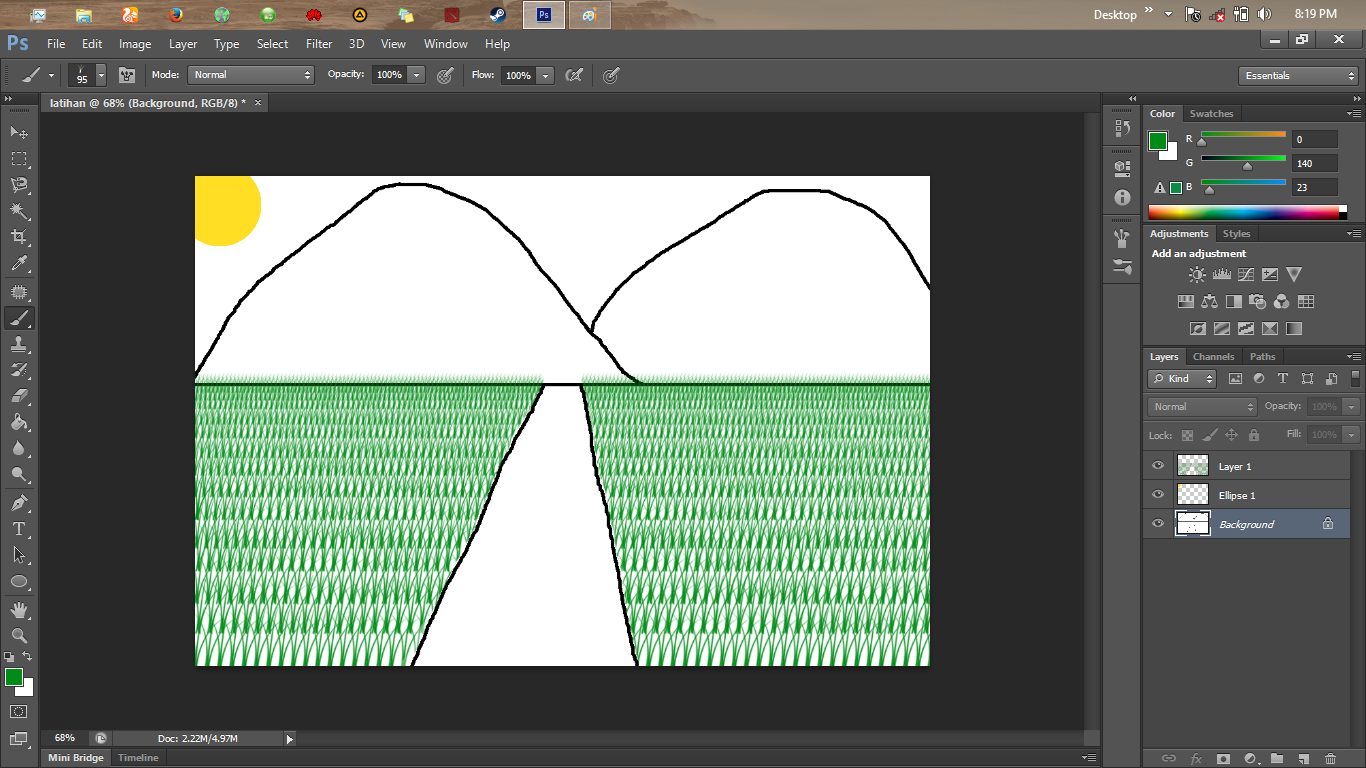The height and width of the screenshot is (768, 1366).
Task: Open the Opacity dropdown in the options bar
Action: coord(416,76)
